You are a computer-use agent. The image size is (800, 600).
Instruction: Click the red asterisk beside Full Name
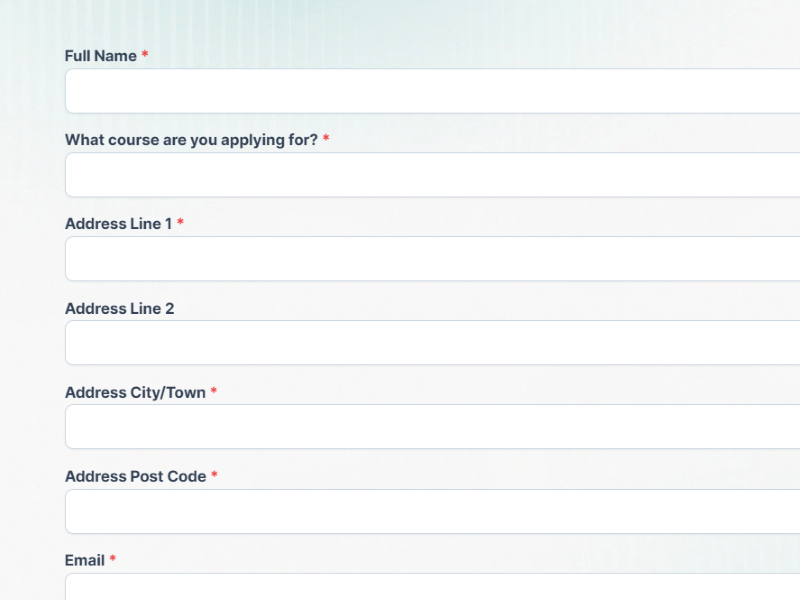pos(145,55)
